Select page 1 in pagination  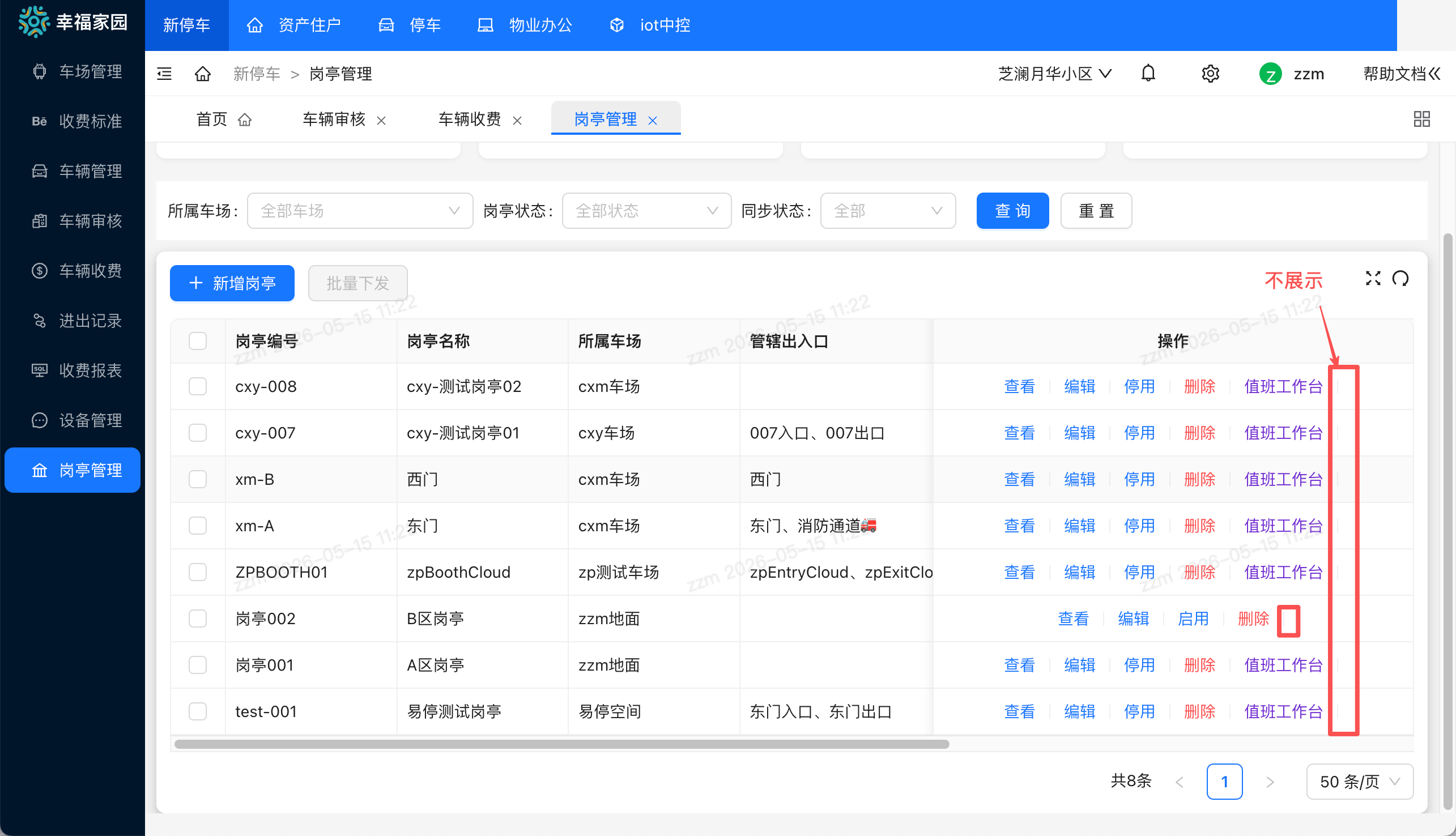(1225, 782)
